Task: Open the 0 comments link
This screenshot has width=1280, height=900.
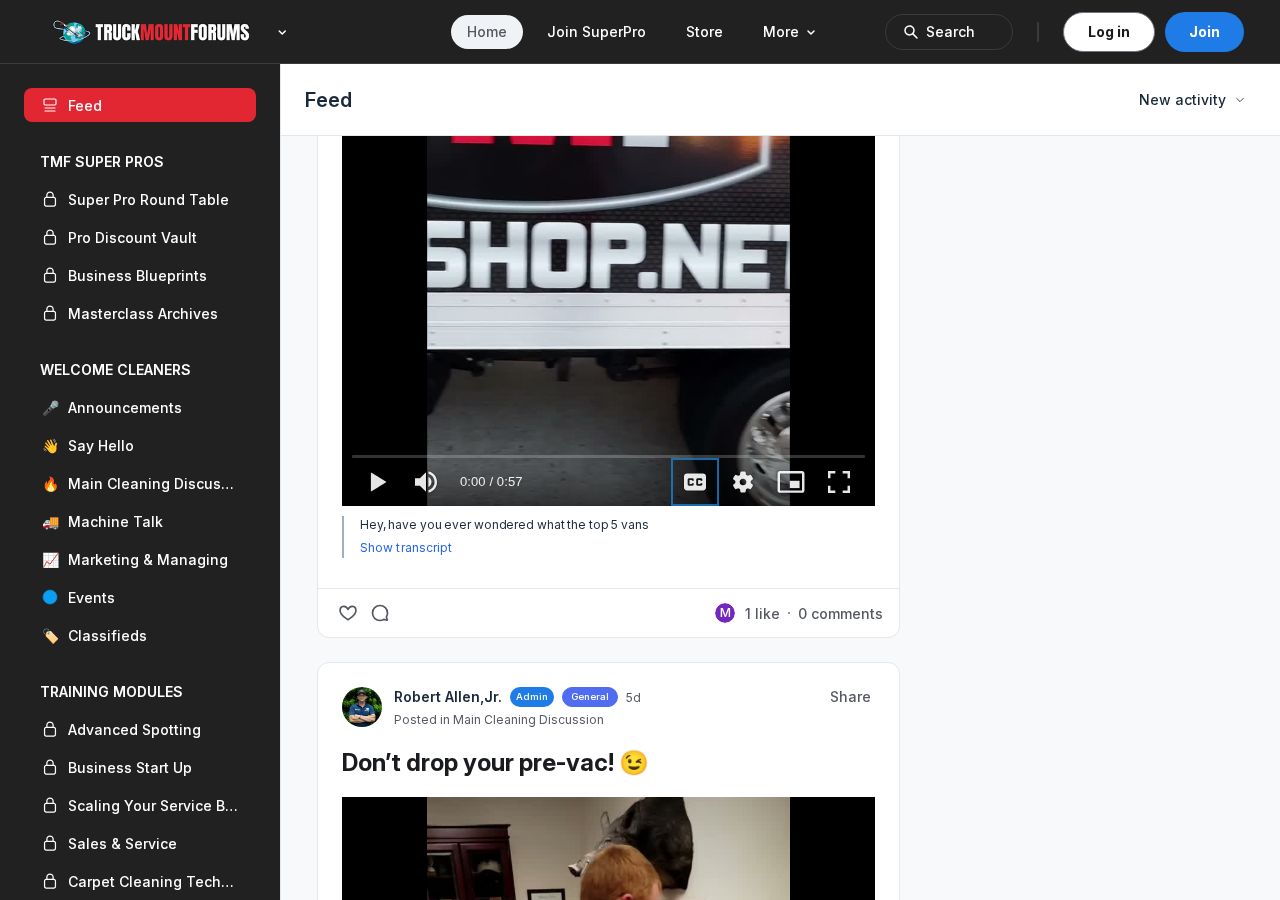Action: (x=840, y=614)
